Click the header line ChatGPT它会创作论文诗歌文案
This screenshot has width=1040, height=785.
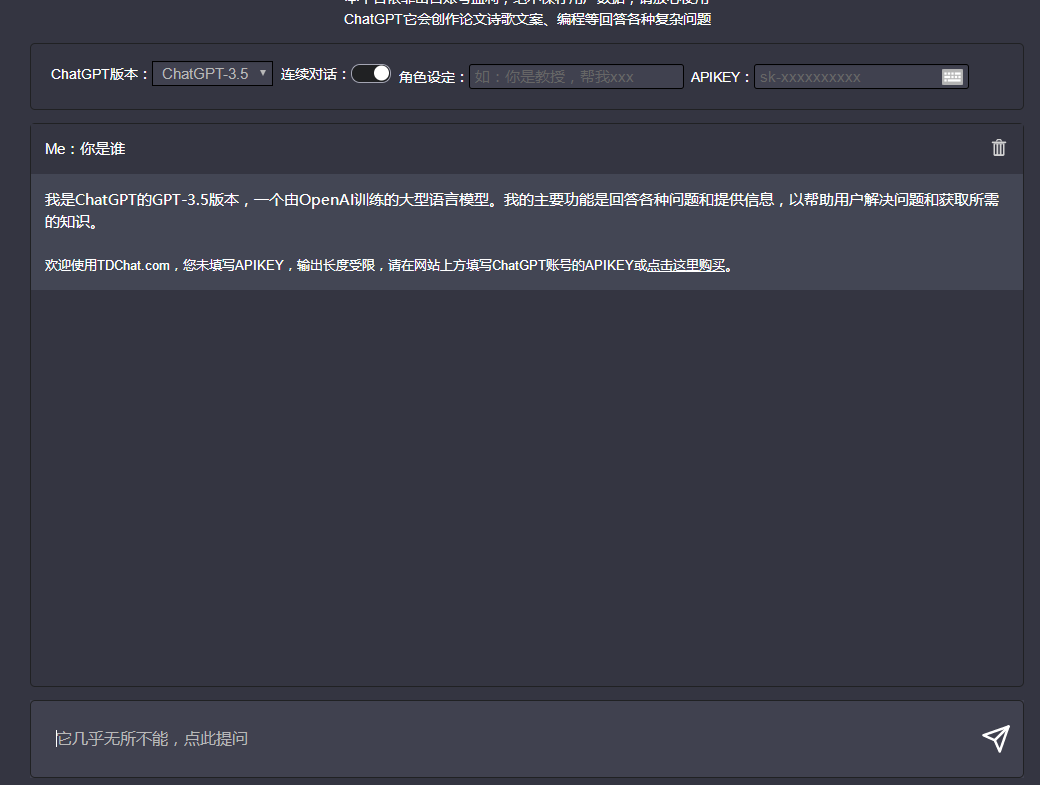coord(527,19)
